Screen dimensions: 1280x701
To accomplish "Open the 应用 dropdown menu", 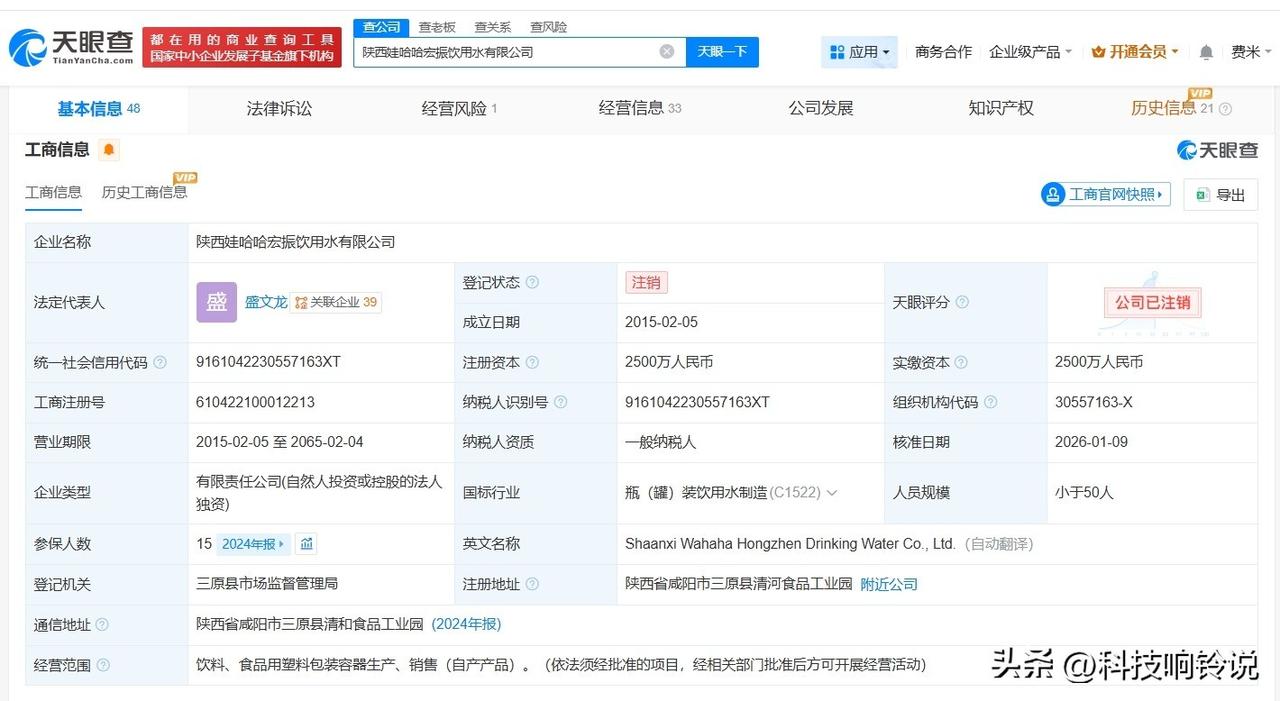I will pos(862,51).
